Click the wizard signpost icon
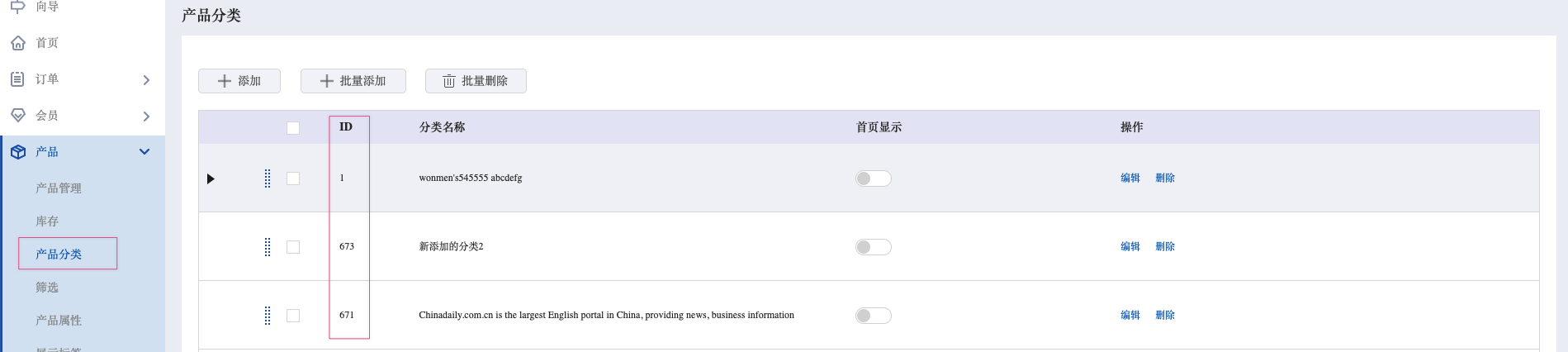 point(18,7)
